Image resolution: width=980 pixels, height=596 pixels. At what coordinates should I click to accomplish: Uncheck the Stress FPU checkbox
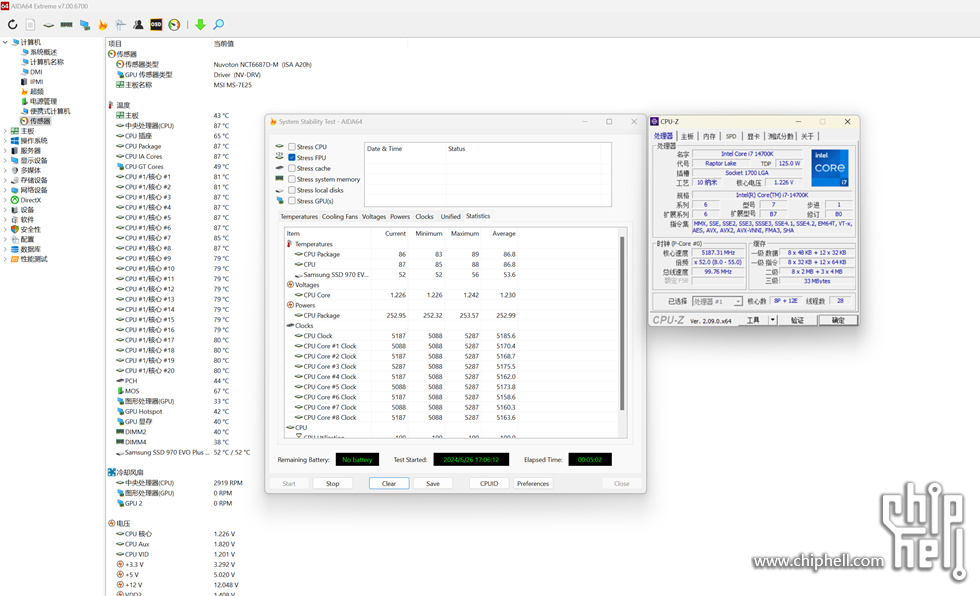click(292, 157)
